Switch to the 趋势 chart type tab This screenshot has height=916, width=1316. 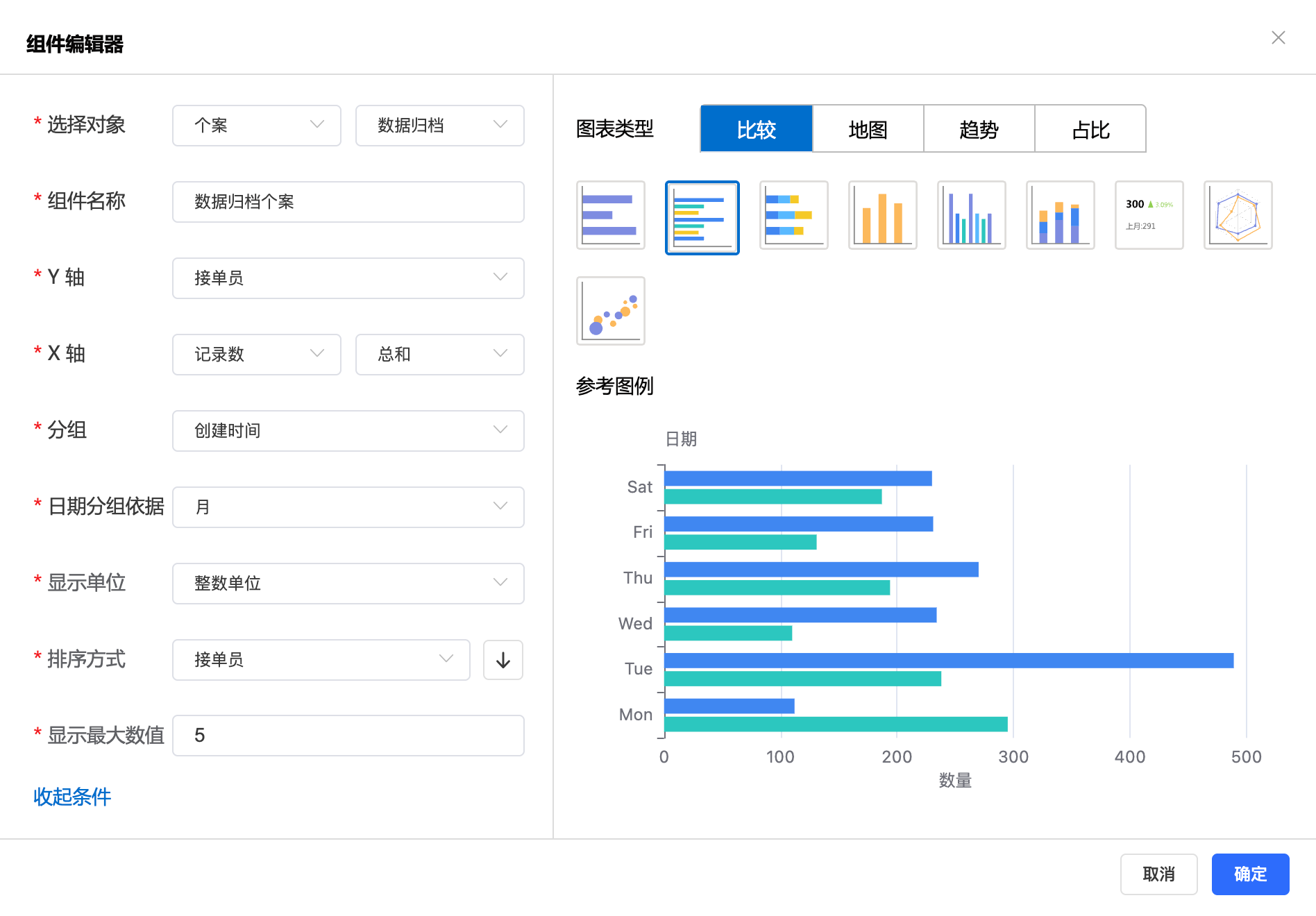979,129
